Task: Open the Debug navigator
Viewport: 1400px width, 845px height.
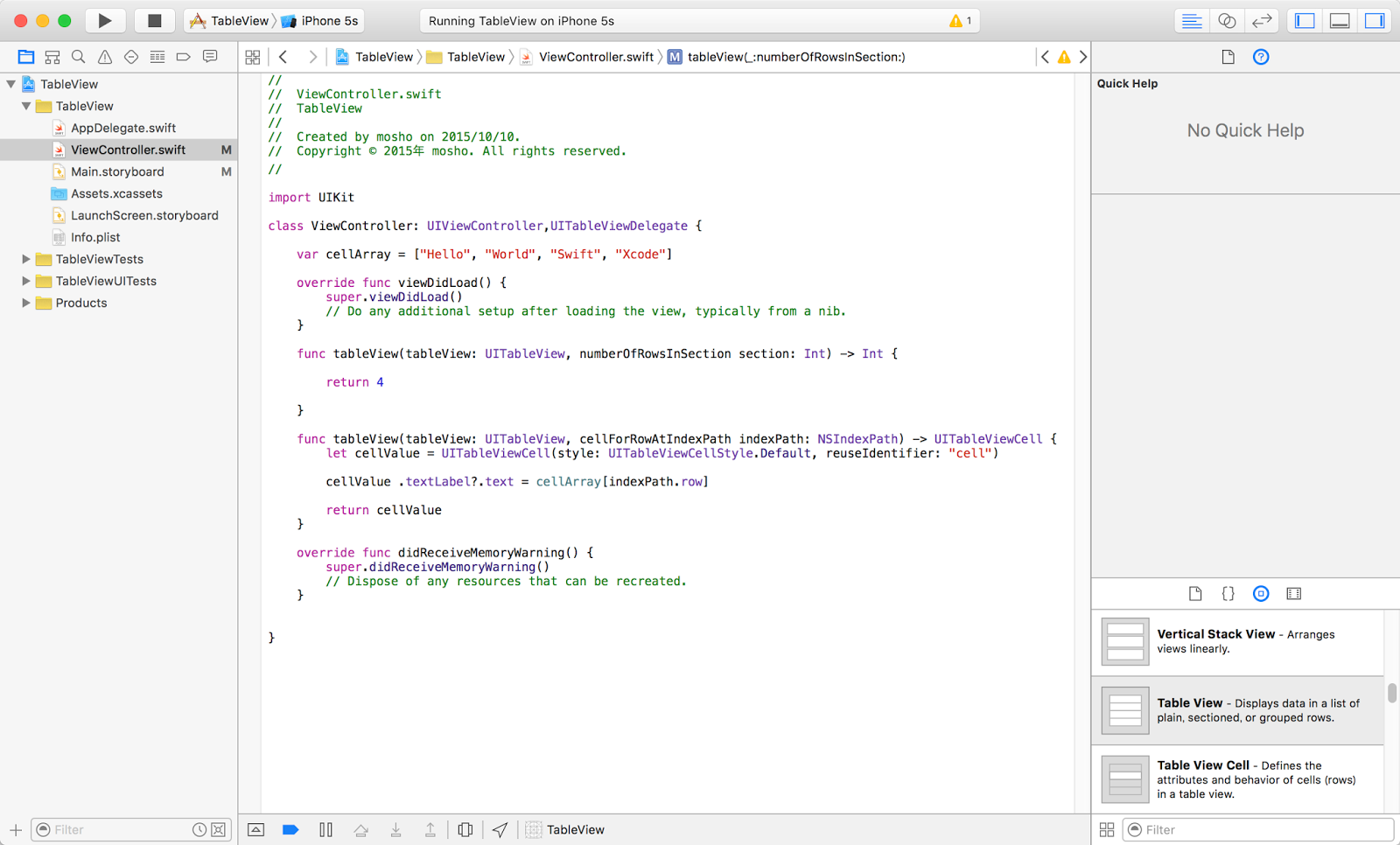Action: 157,57
